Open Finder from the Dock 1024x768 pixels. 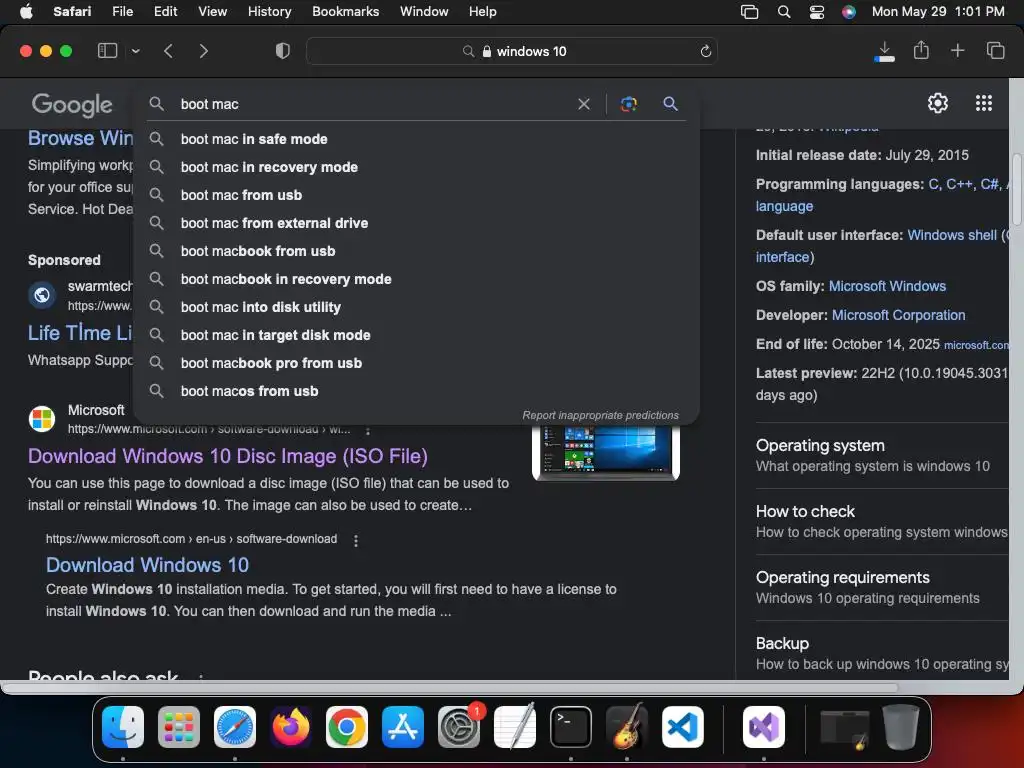click(123, 727)
